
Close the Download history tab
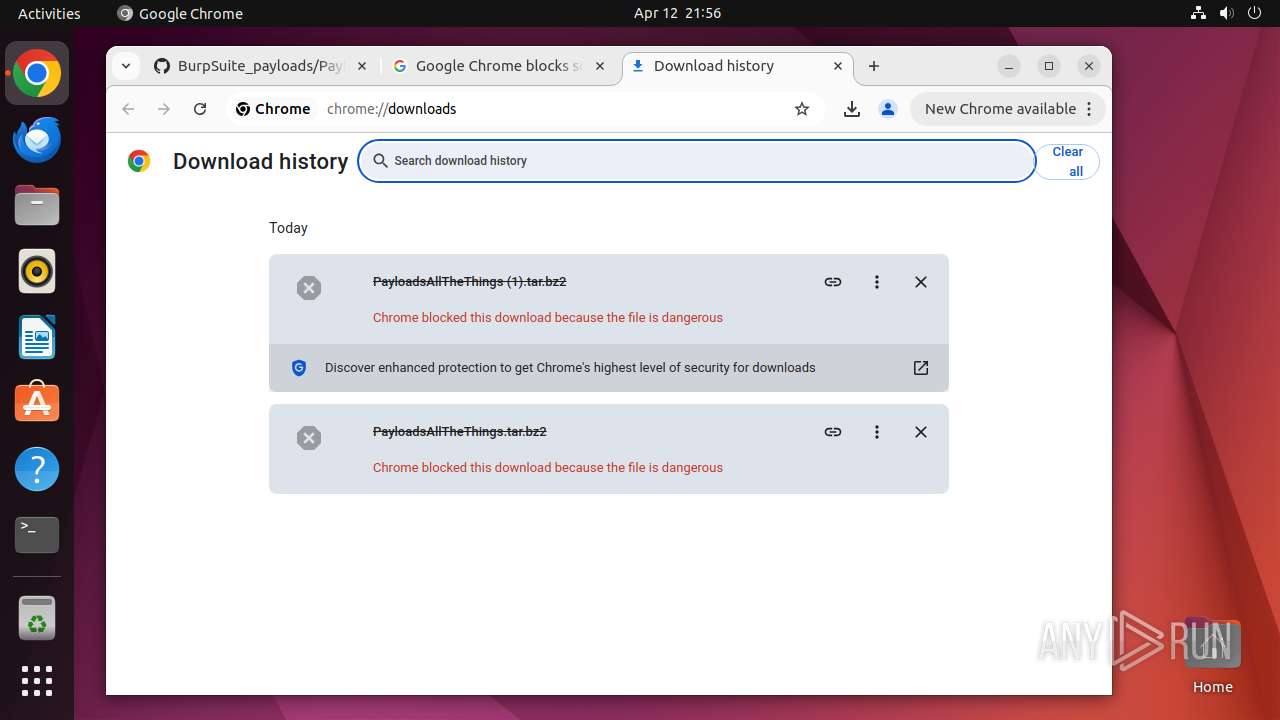pos(838,66)
